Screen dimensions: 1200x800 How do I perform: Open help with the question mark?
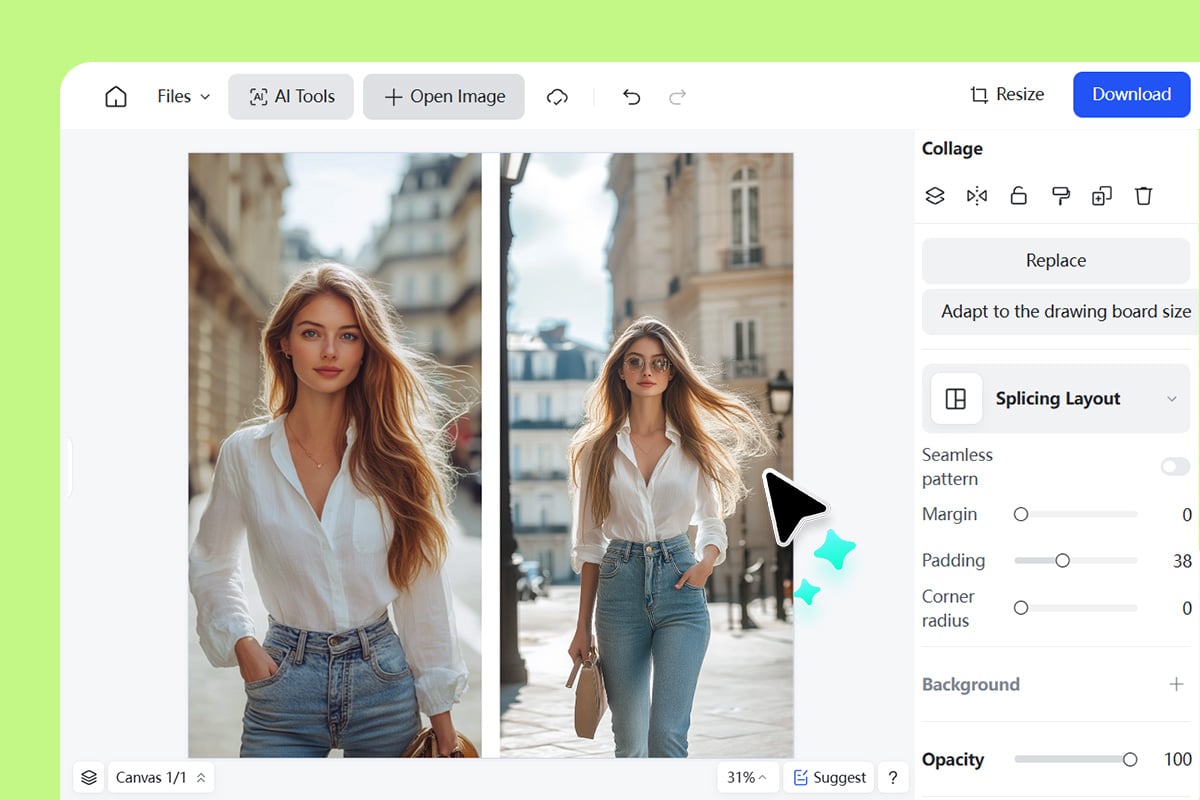[893, 777]
